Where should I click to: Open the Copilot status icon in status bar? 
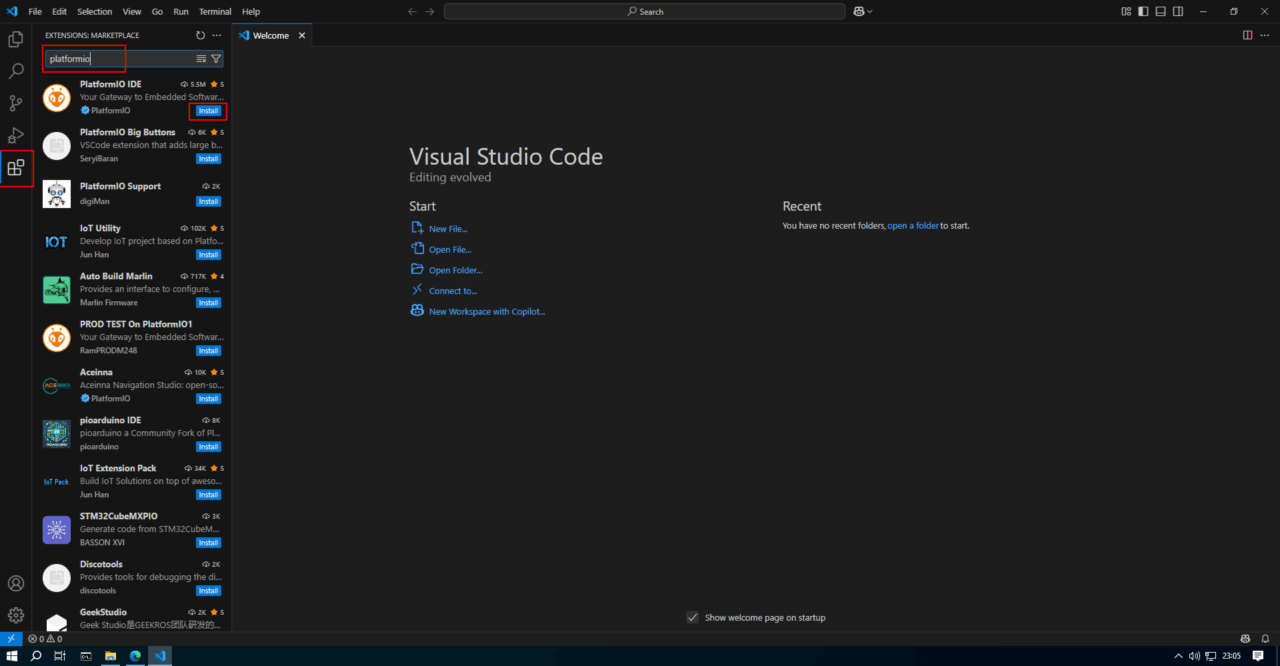coord(1245,638)
